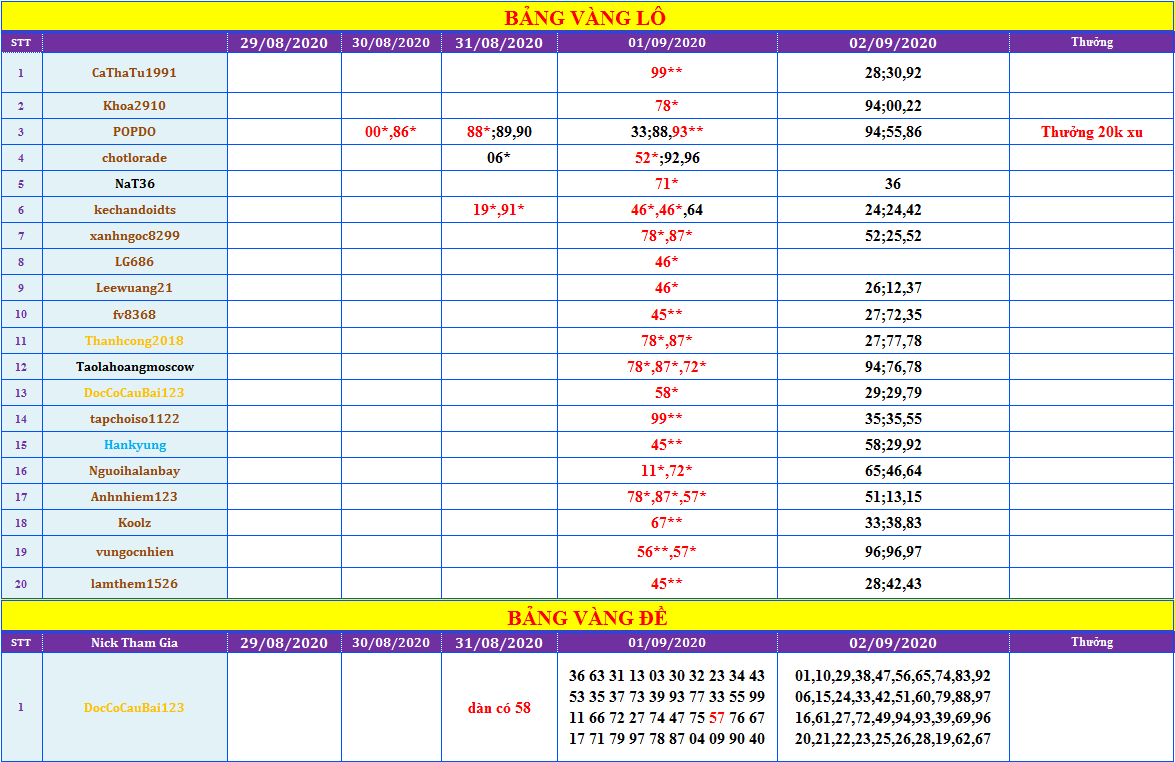Screen dimensions: 1175x762
Task: Click the cell 27;77,78
Action: 893,341
